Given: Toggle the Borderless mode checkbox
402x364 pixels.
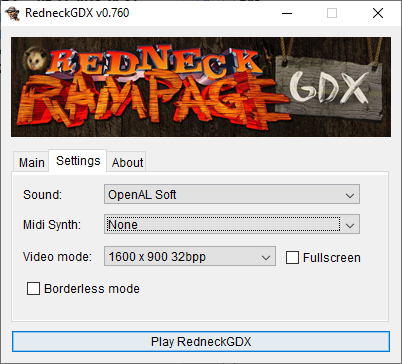Looking at the screenshot, I should click(33, 289).
